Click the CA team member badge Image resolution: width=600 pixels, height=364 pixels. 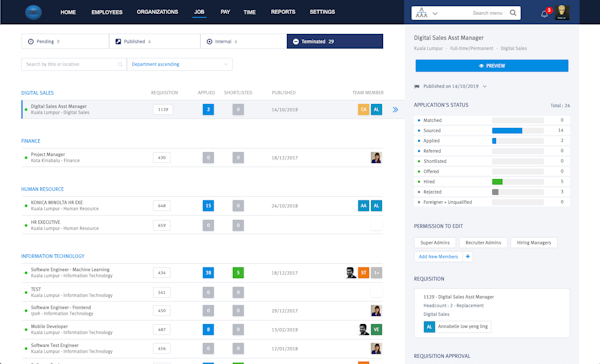coord(363,109)
